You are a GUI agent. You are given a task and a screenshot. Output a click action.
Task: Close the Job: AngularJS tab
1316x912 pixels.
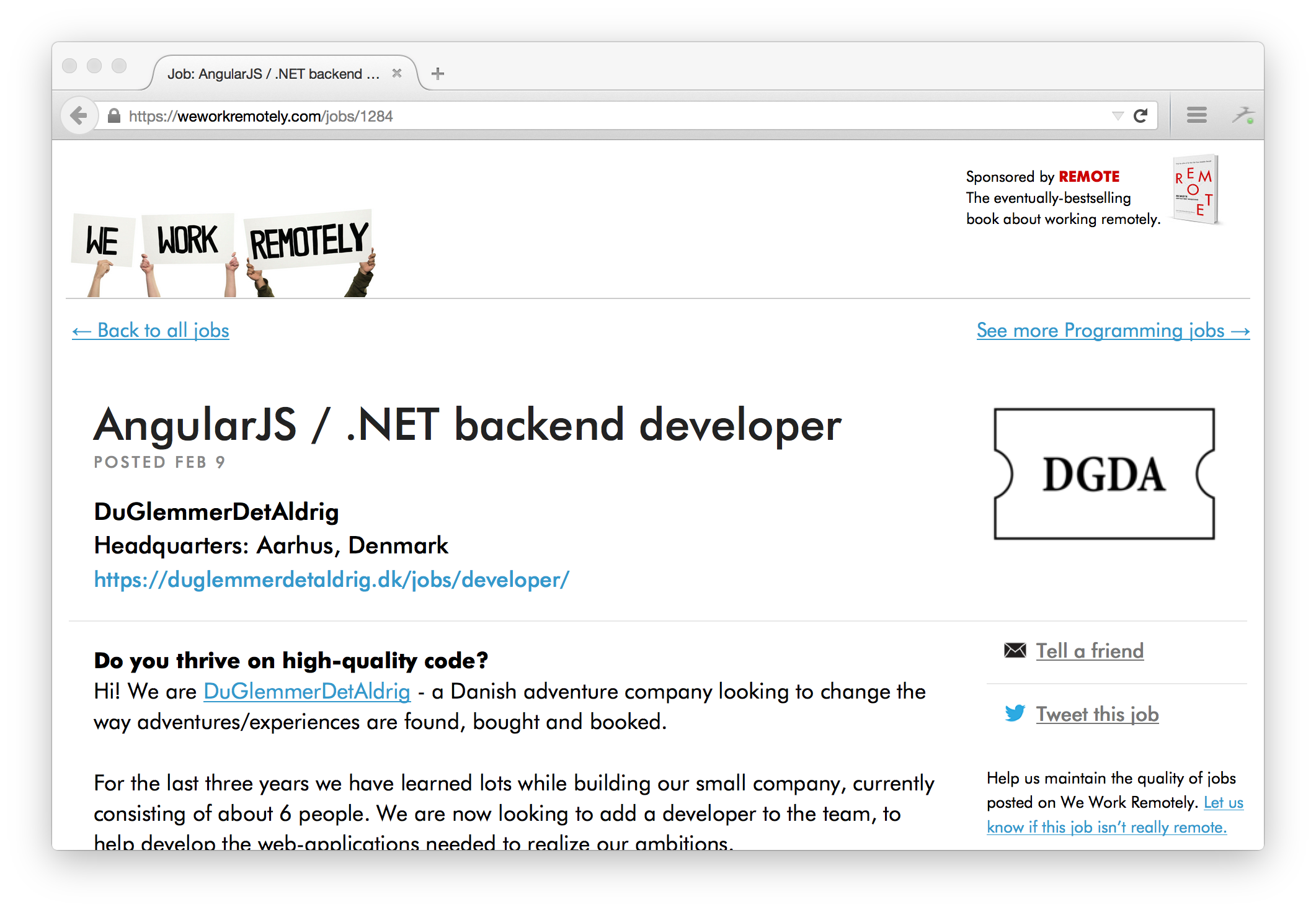tap(397, 73)
